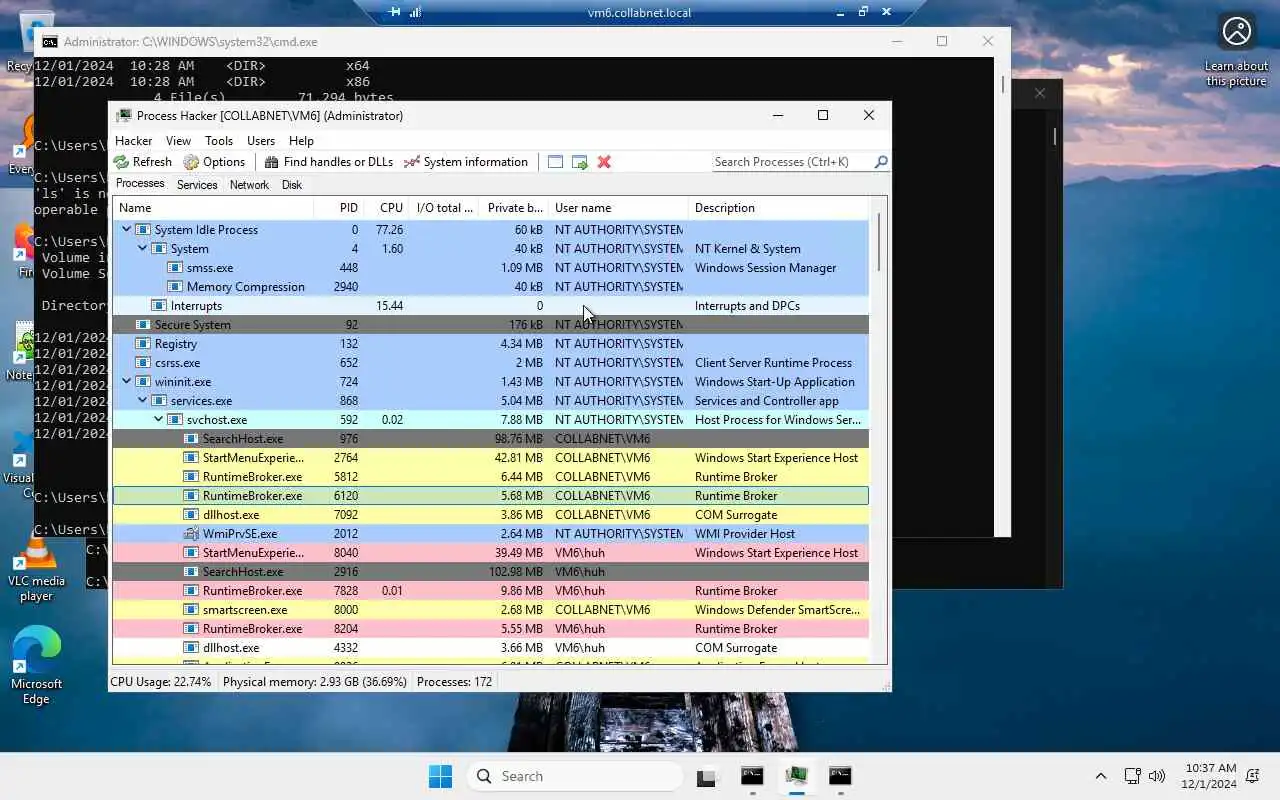Select SearchHost.exe with PID 2916

[491, 572]
